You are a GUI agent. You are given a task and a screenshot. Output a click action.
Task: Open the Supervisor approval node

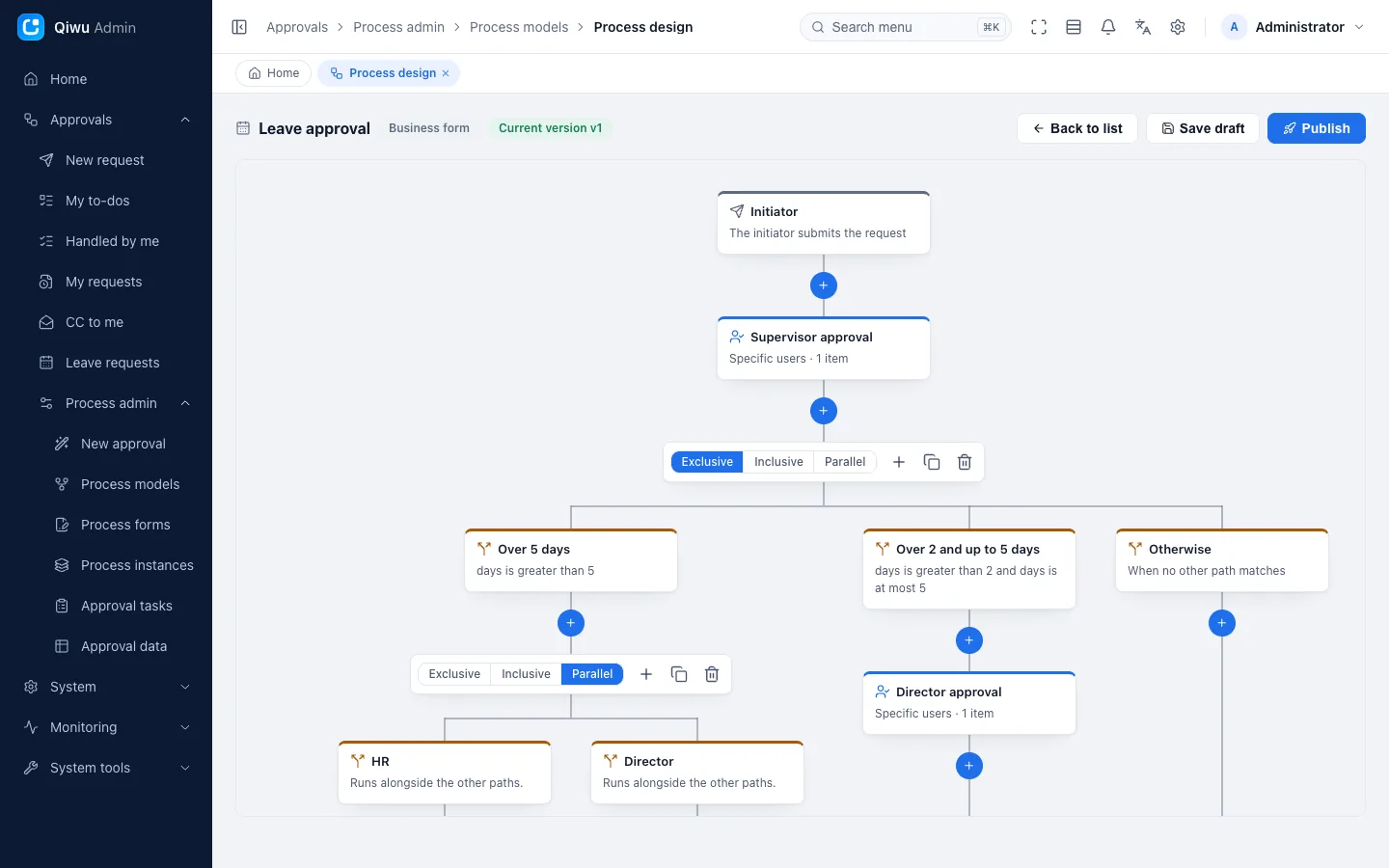coord(824,348)
